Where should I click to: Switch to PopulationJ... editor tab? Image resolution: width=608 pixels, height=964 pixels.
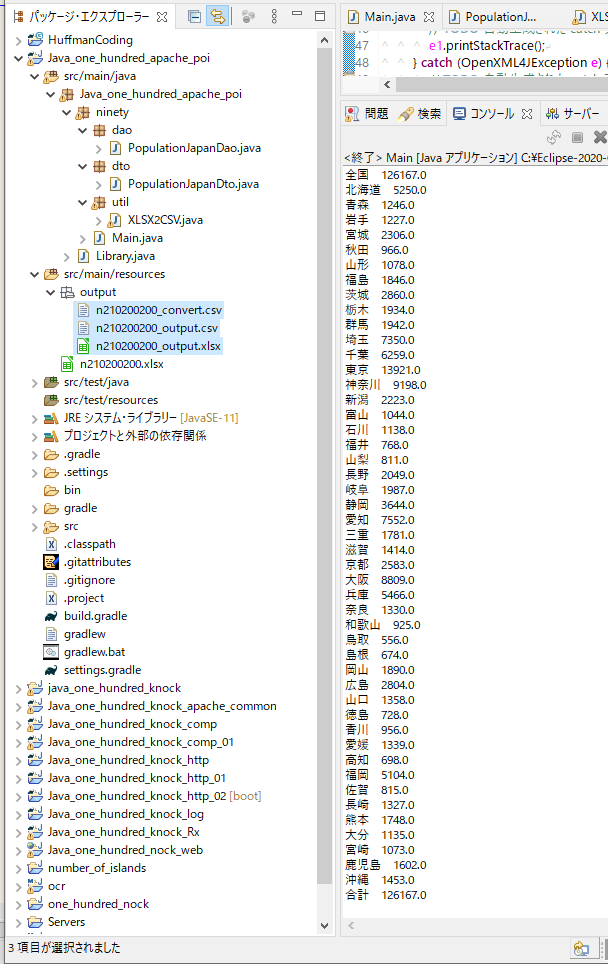(500, 17)
